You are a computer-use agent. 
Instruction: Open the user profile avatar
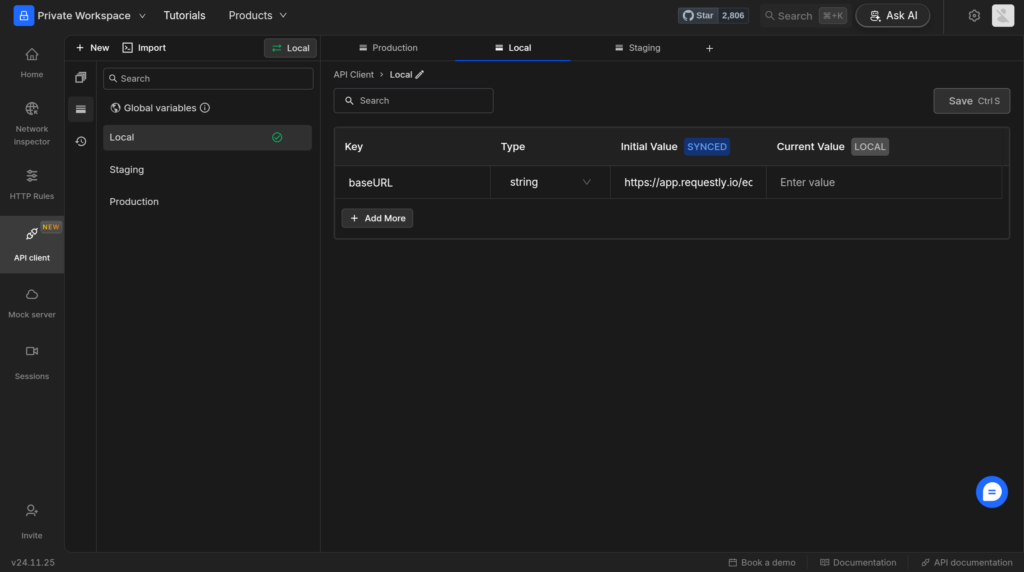[1002, 15]
